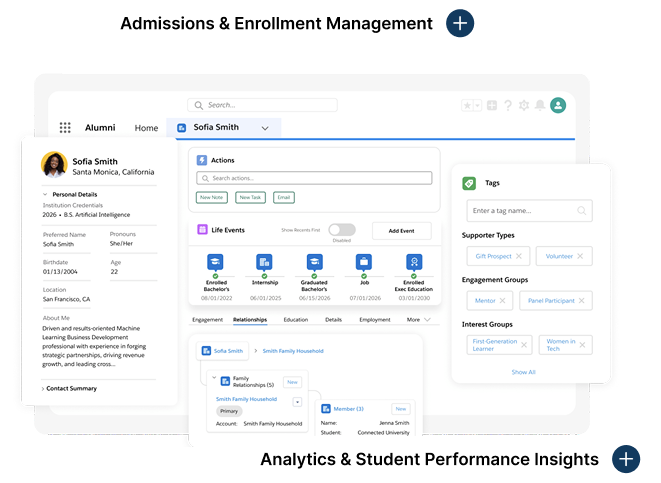Focus the global Search field

point(262,105)
